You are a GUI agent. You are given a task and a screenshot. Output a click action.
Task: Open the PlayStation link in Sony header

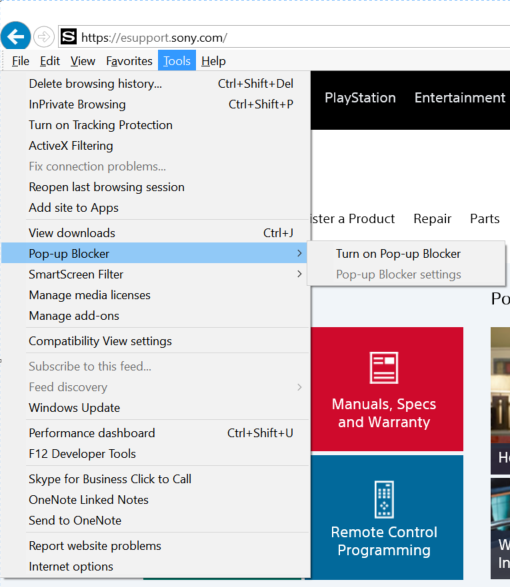pos(360,97)
